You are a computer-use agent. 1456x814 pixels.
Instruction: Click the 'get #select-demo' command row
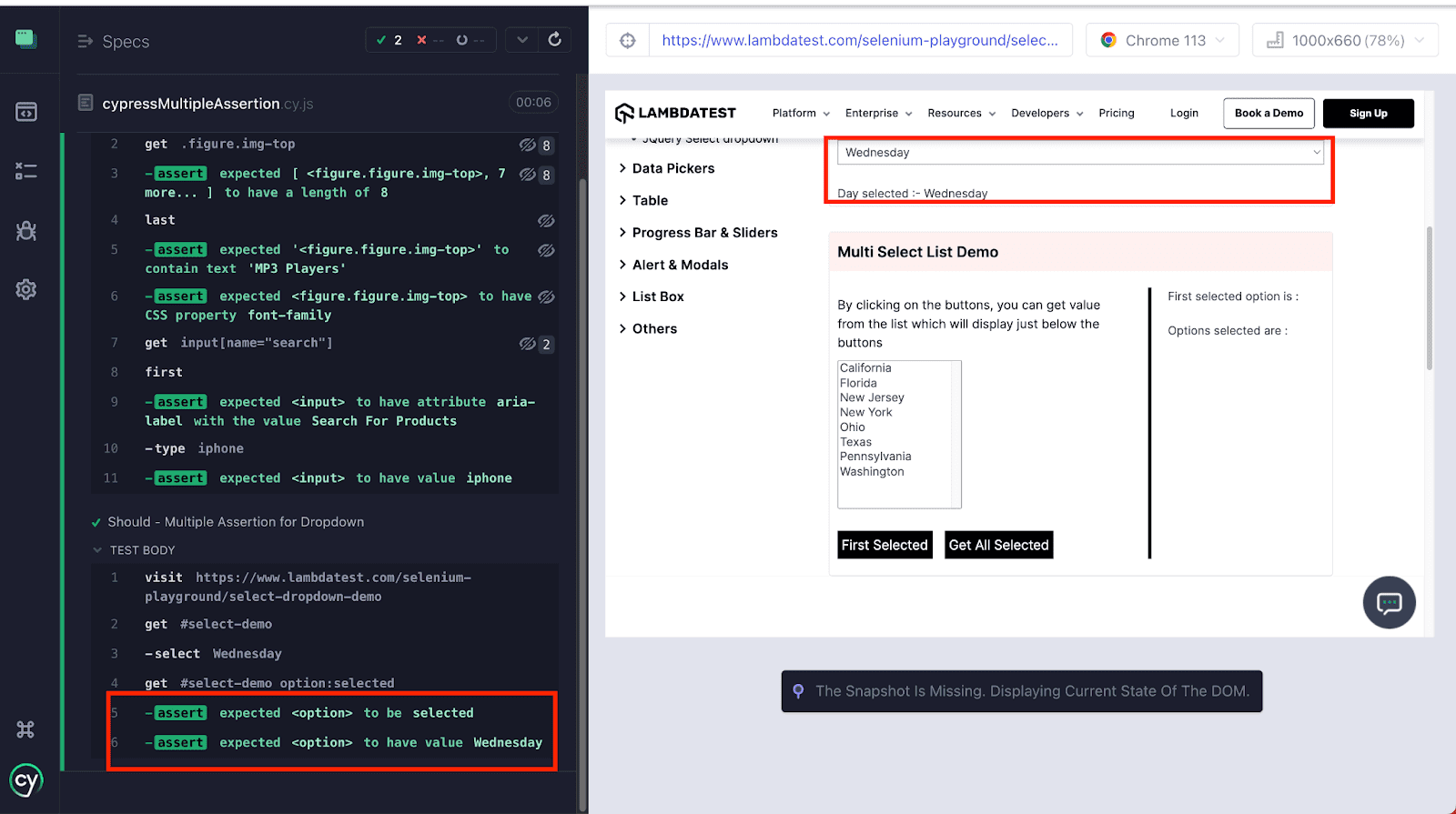(325, 624)
